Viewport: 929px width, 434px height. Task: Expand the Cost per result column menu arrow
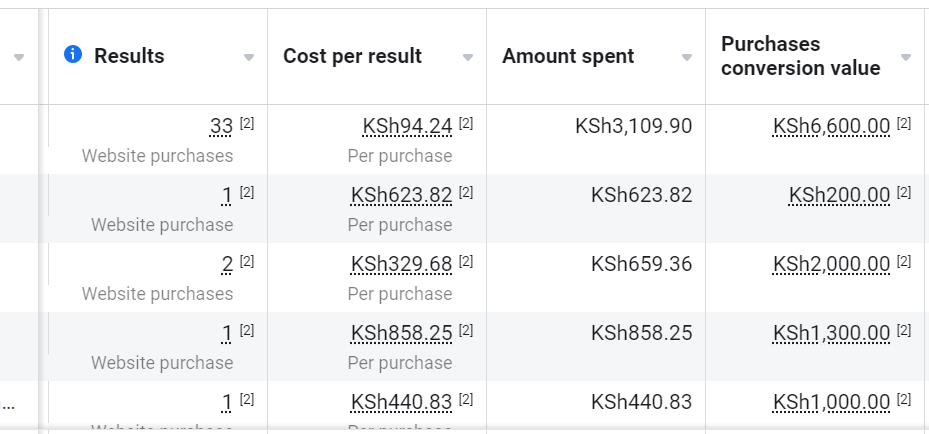(468, 58)
